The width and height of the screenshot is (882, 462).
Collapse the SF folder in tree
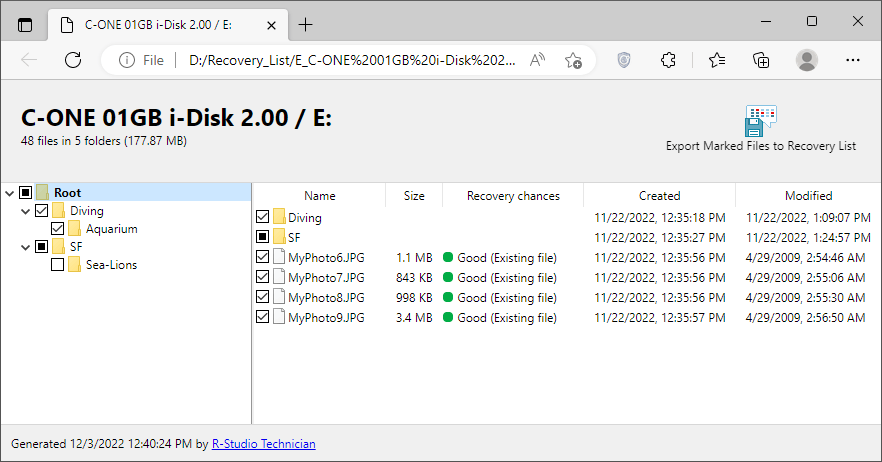point(25,247)
